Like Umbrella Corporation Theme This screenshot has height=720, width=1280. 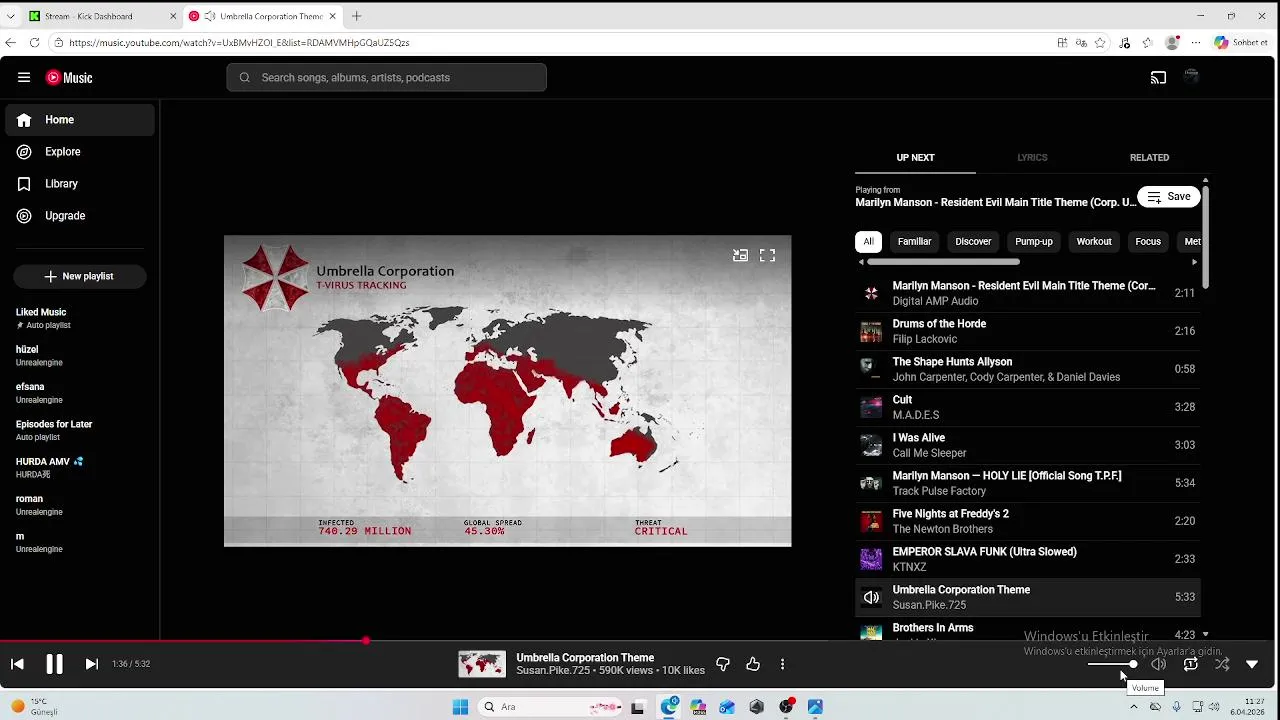click(x=753, y=664)
